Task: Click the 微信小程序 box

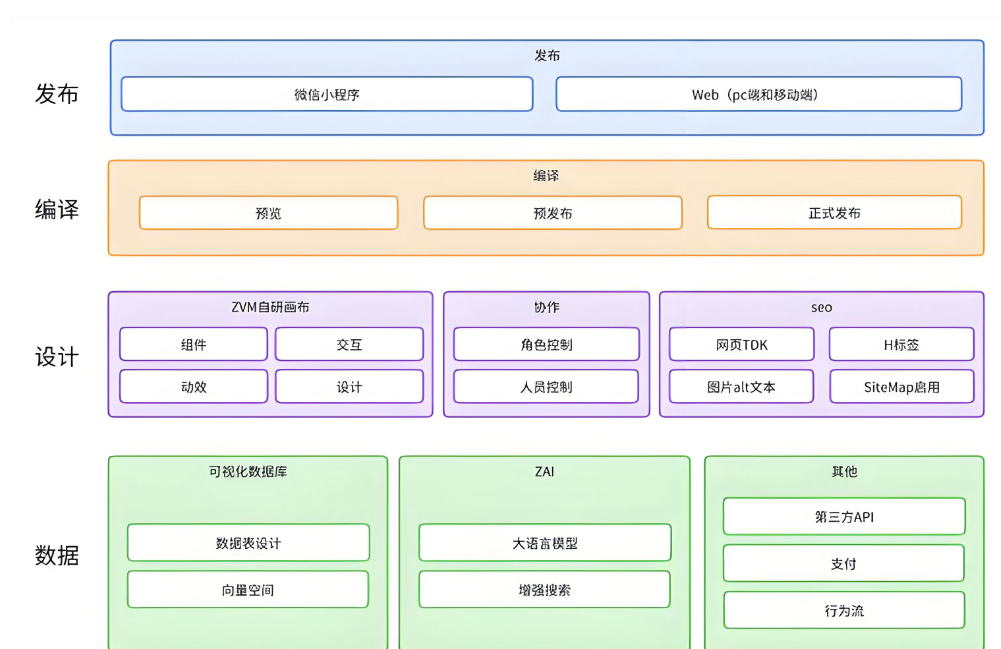Action: pyautogui.click(x=327, y=94)
